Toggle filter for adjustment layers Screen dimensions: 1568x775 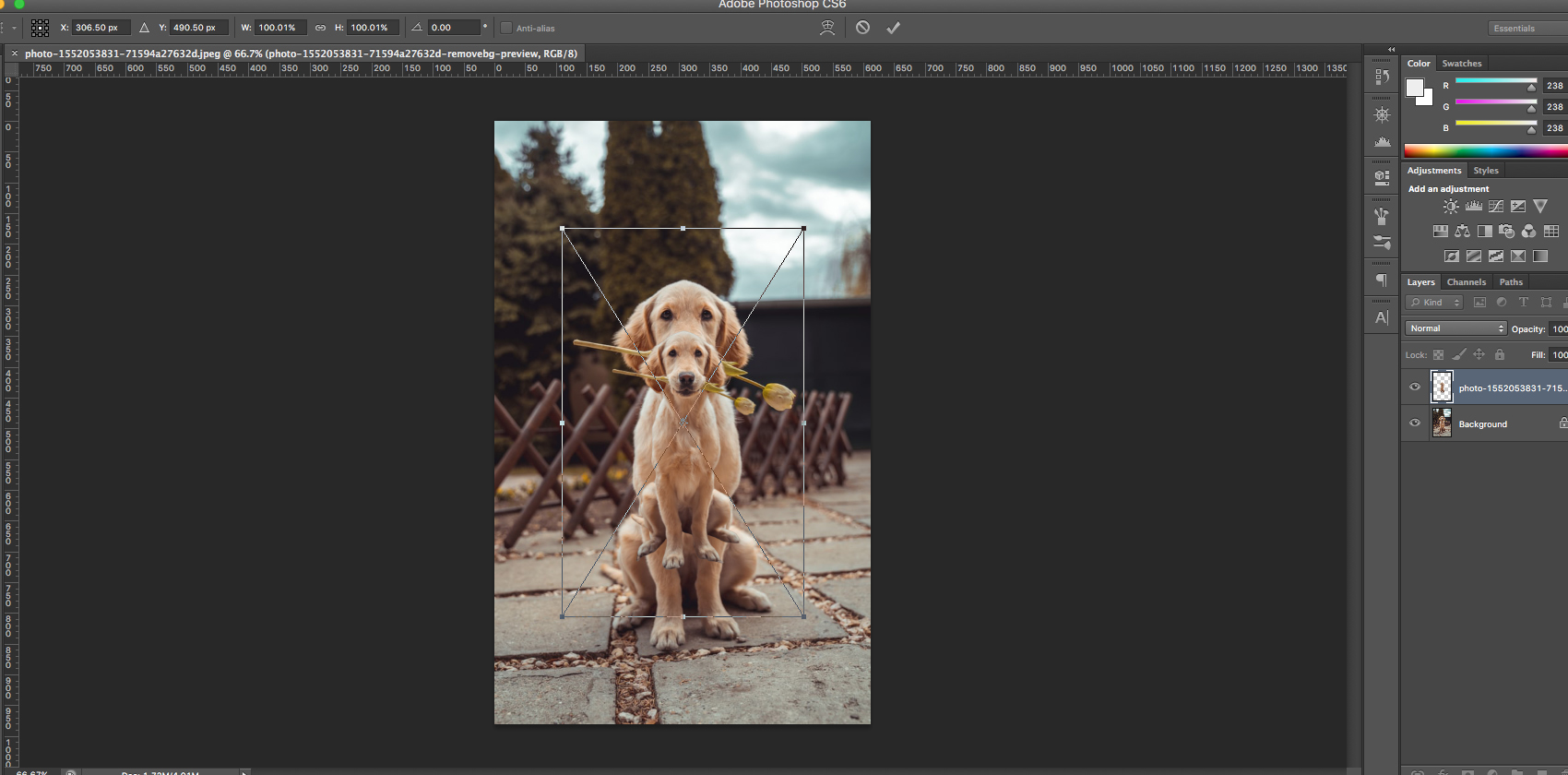click(1502, 303)
